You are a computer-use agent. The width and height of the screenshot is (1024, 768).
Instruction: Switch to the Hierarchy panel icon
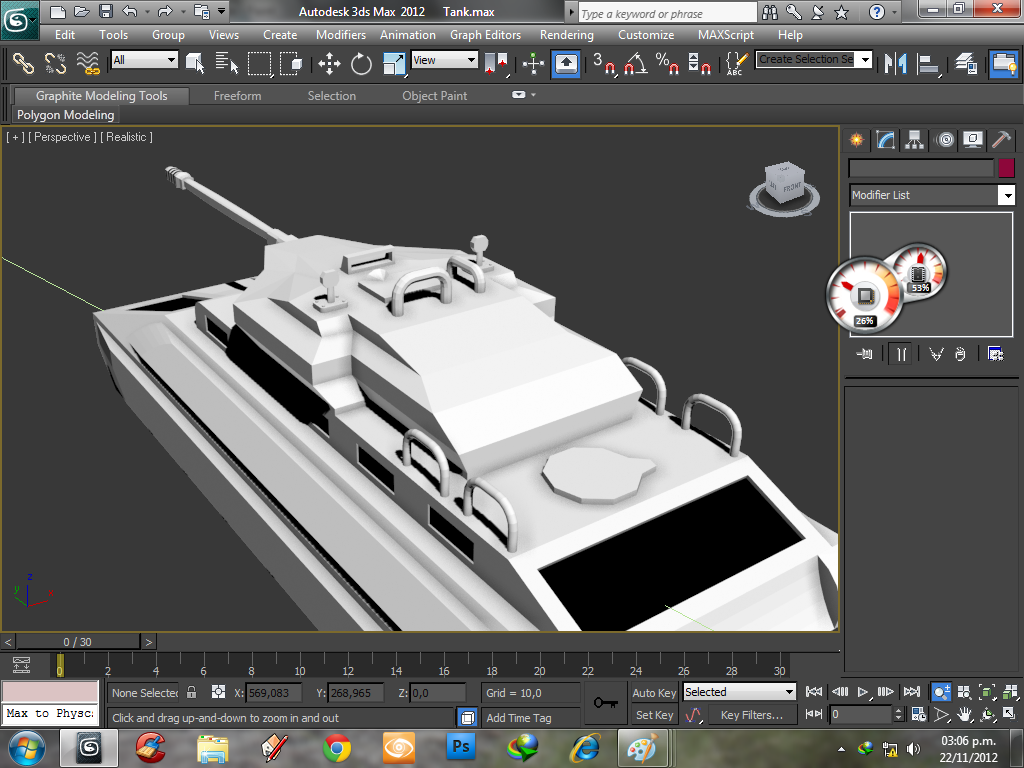coord(914,140)
